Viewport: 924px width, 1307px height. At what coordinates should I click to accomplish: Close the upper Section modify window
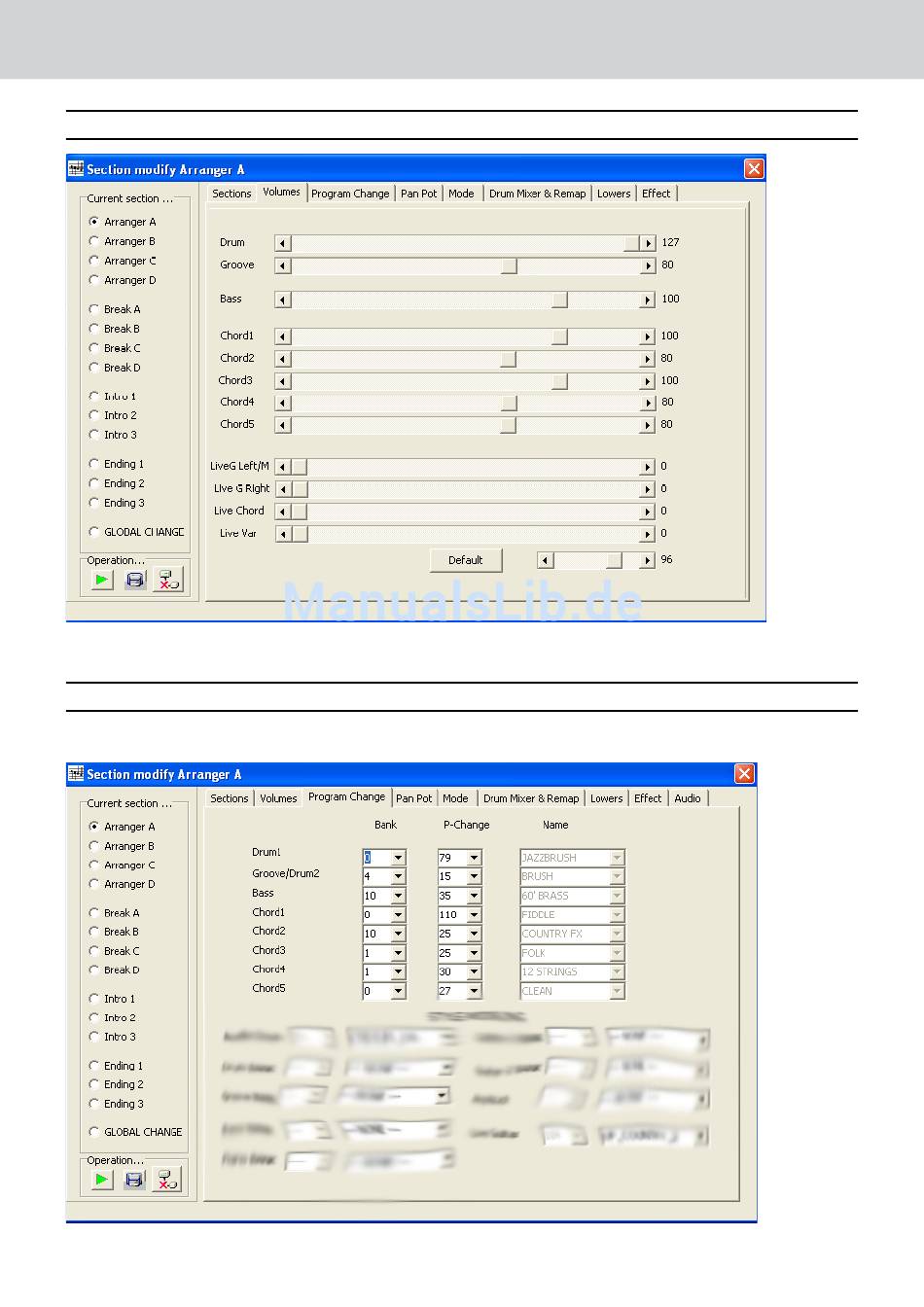pyautogui.click(x=754, y=169)
